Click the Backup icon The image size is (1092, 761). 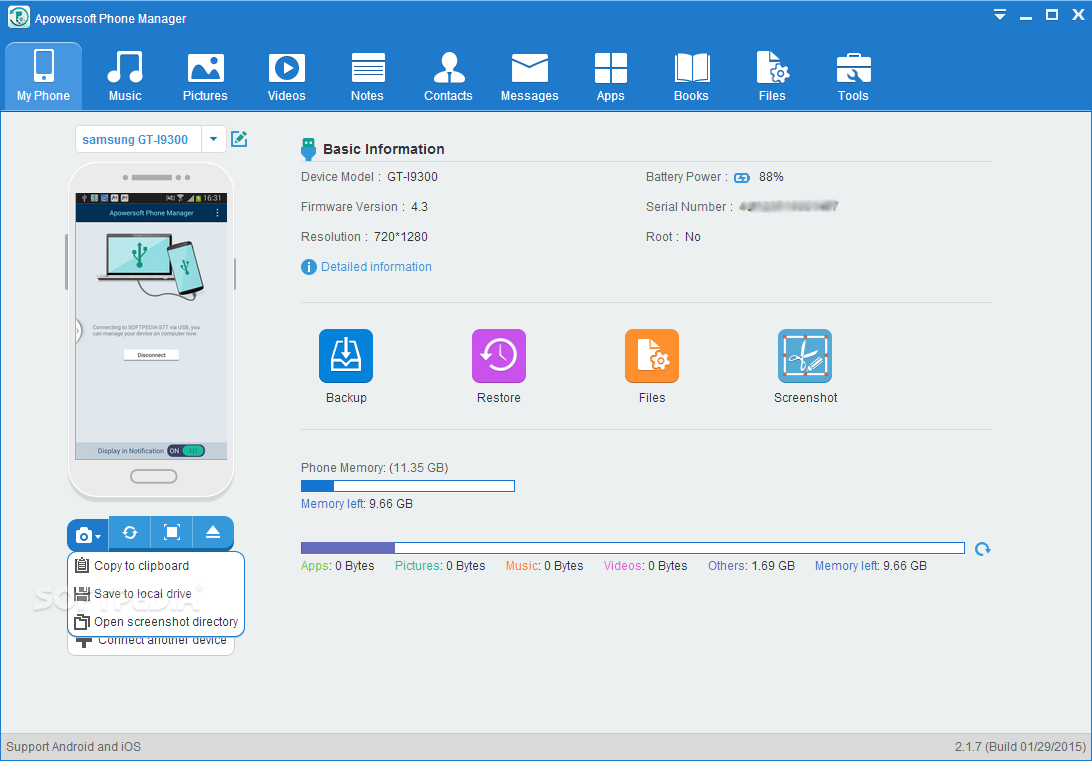click(x=346, y=356)
